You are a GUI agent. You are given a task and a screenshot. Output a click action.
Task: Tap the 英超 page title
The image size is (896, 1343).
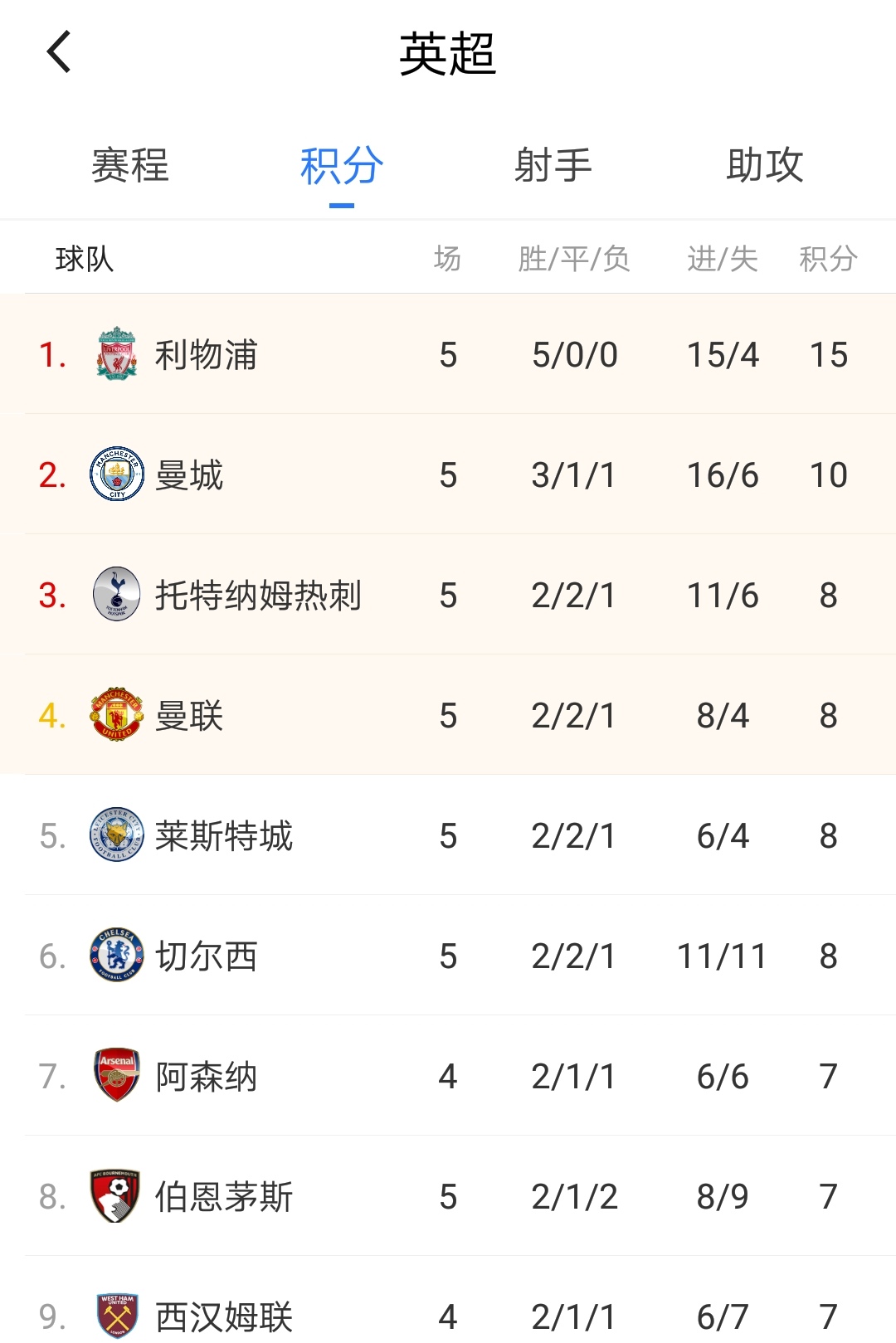click(x=448, y=54)
